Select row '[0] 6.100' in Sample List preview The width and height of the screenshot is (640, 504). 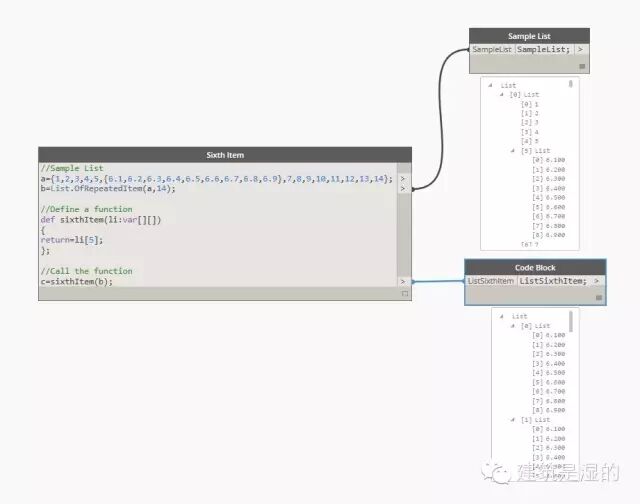[x=549, y=160]
